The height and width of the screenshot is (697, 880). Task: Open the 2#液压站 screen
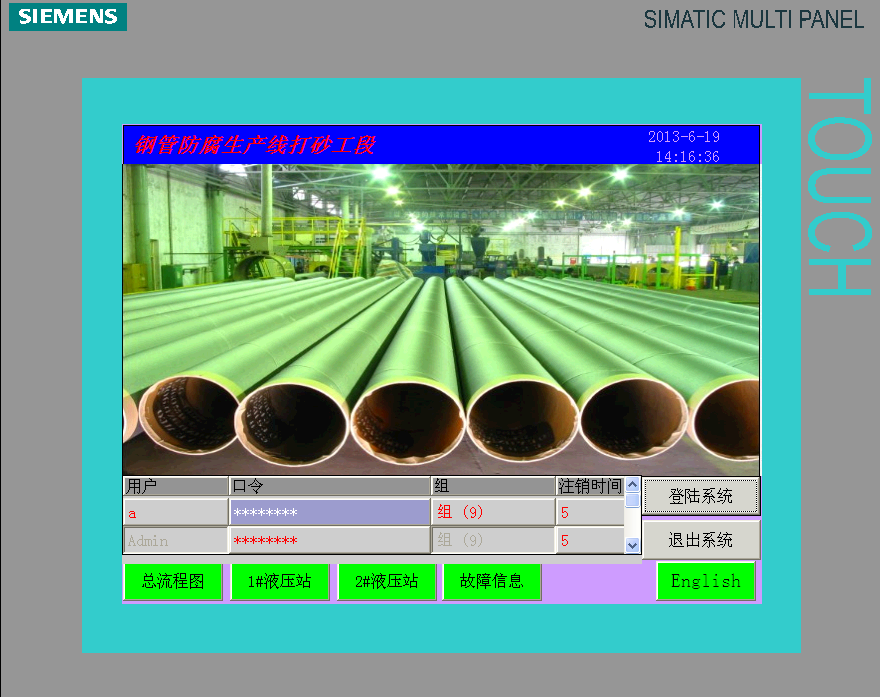pos(387,581)
